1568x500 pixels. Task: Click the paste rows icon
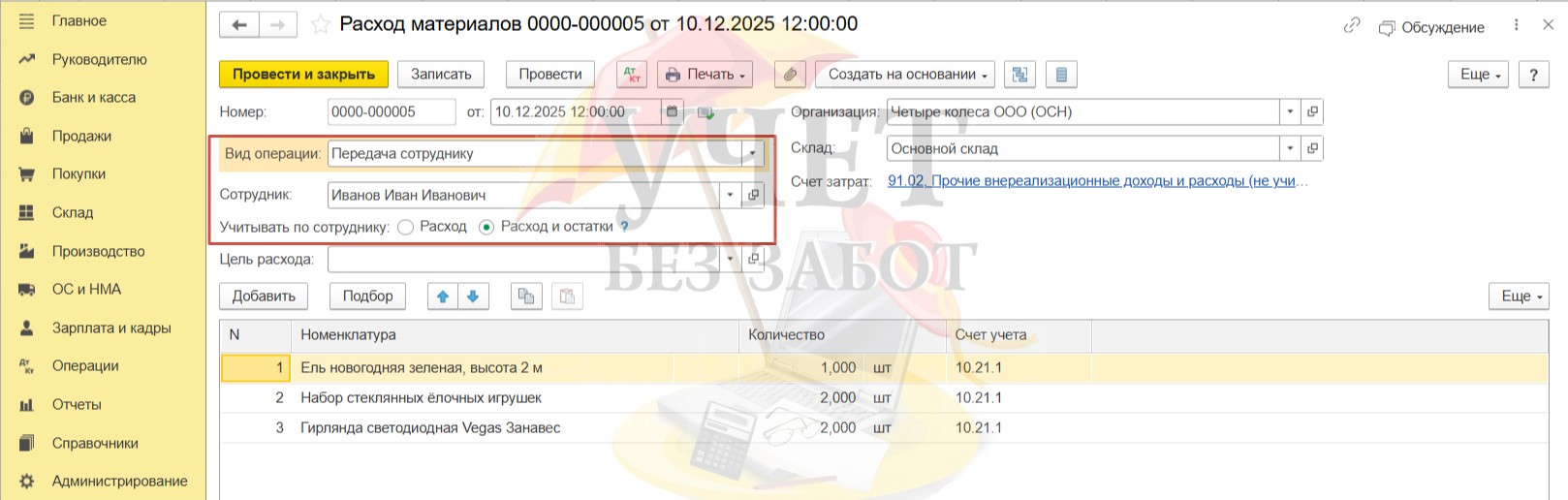(x=568, y=297)
